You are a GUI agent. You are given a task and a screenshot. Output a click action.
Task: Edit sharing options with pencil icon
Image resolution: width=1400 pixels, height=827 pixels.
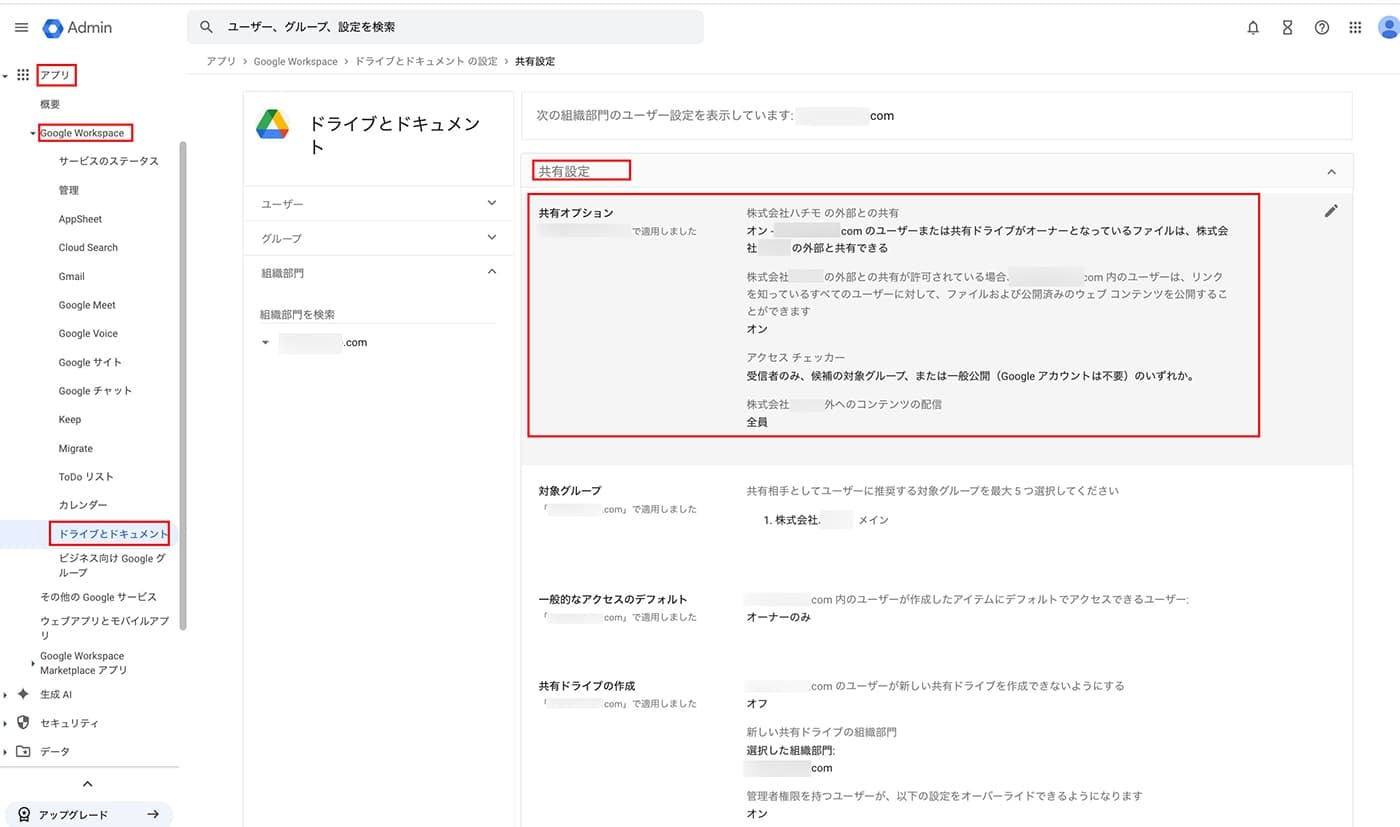pyautogui.click(x=1330, y=211)
